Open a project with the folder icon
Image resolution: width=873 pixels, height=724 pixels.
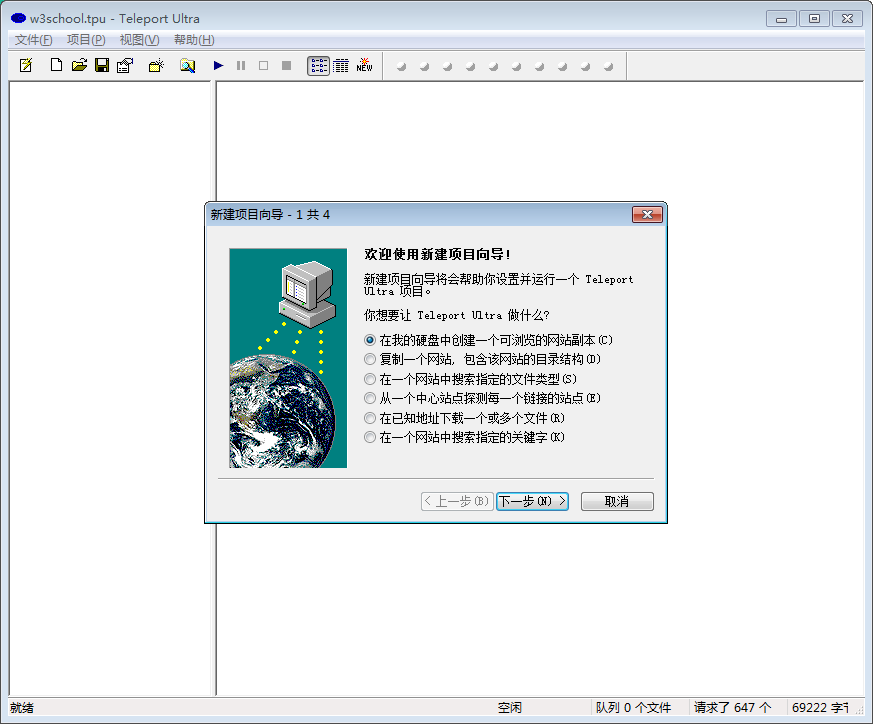(x=79, y=66)
